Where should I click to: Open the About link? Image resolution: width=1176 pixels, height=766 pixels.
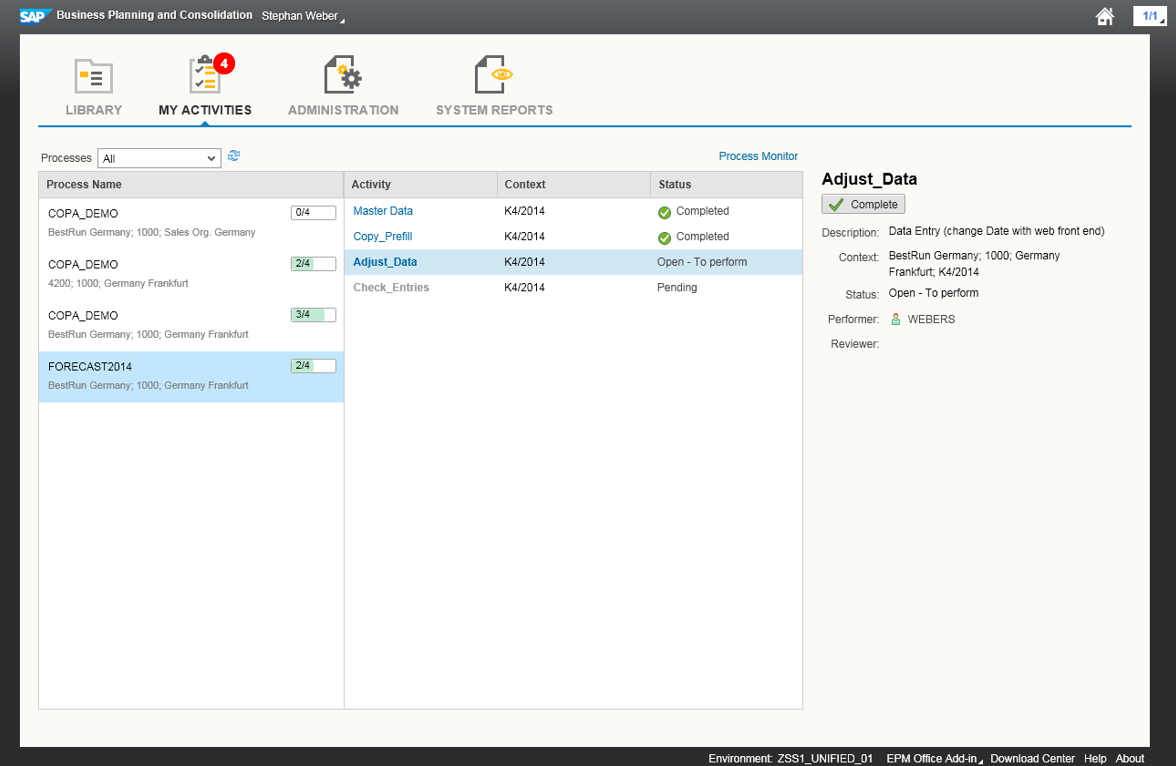click(1130, 758)
